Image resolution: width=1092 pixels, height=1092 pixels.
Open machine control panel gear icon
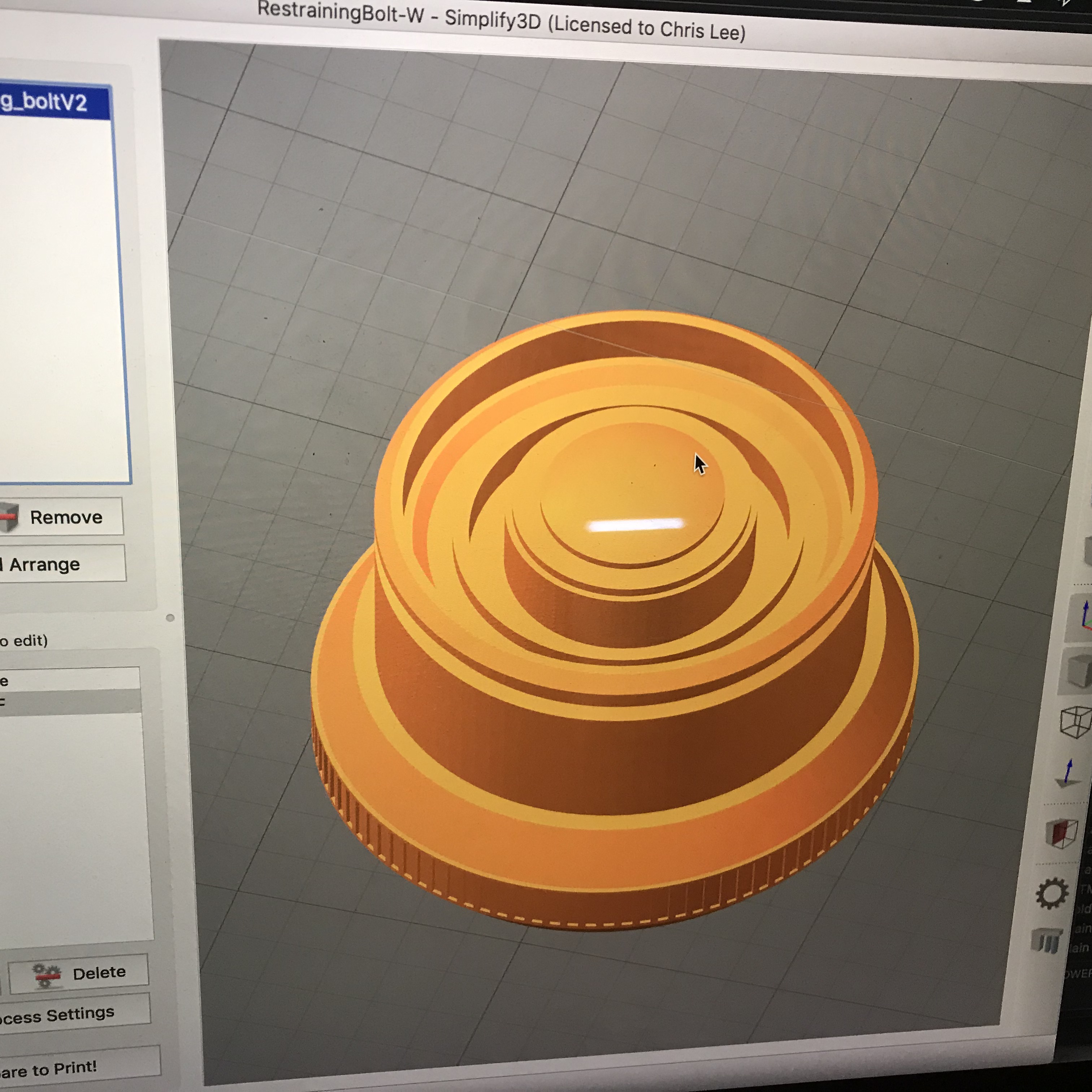click(x=1052, y=893)
